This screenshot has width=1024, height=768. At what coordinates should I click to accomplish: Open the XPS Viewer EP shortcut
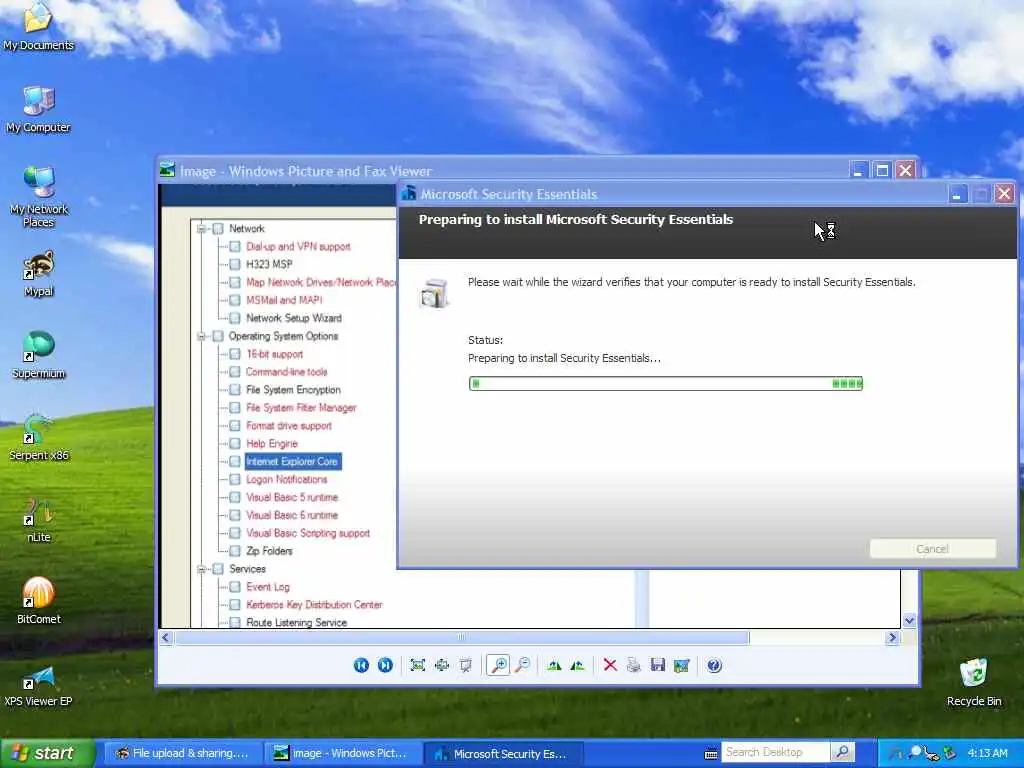click(39, 684)
